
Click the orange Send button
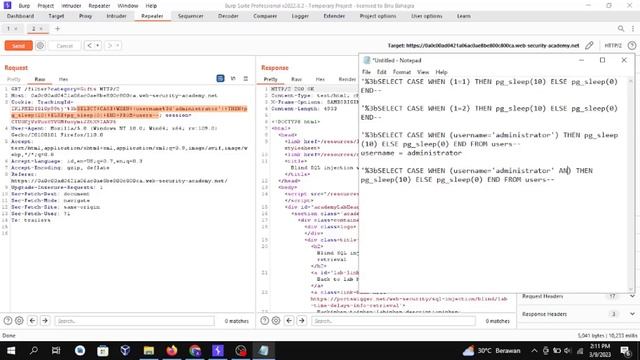18,46
